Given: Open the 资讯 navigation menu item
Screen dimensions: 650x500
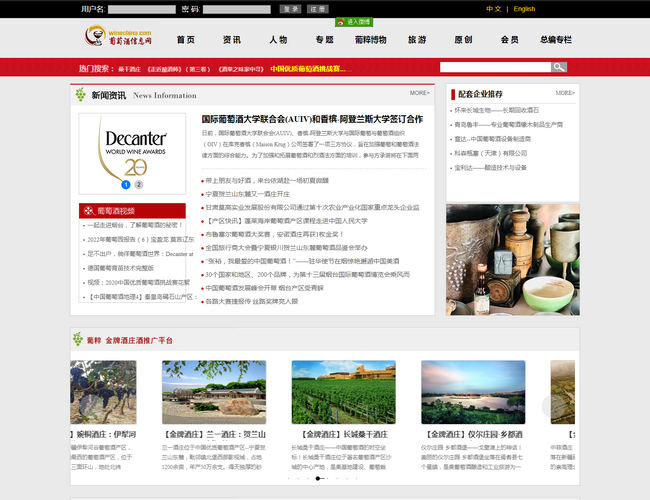Looking at the screenshot, I should 232,40.
